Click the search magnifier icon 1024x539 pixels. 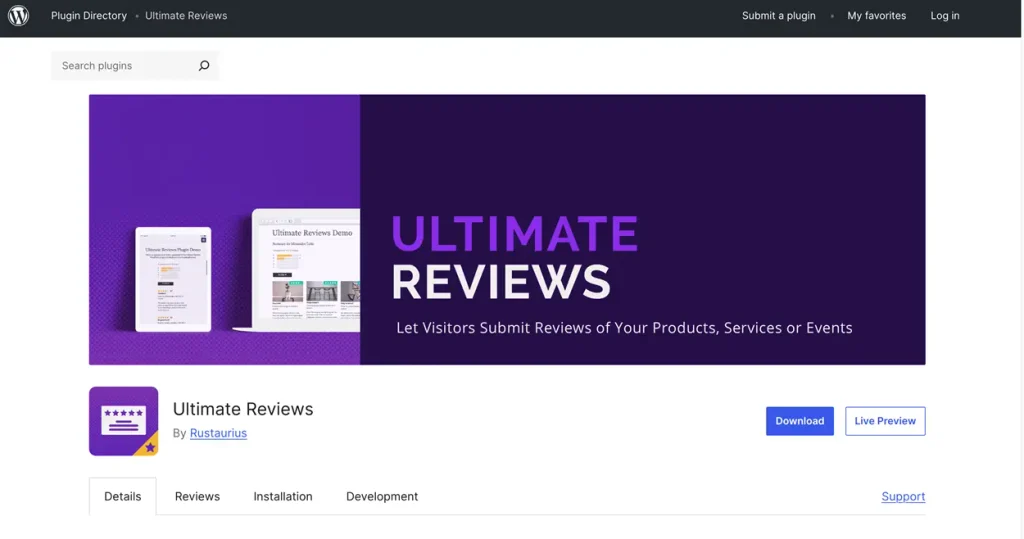tap(204, 65)
